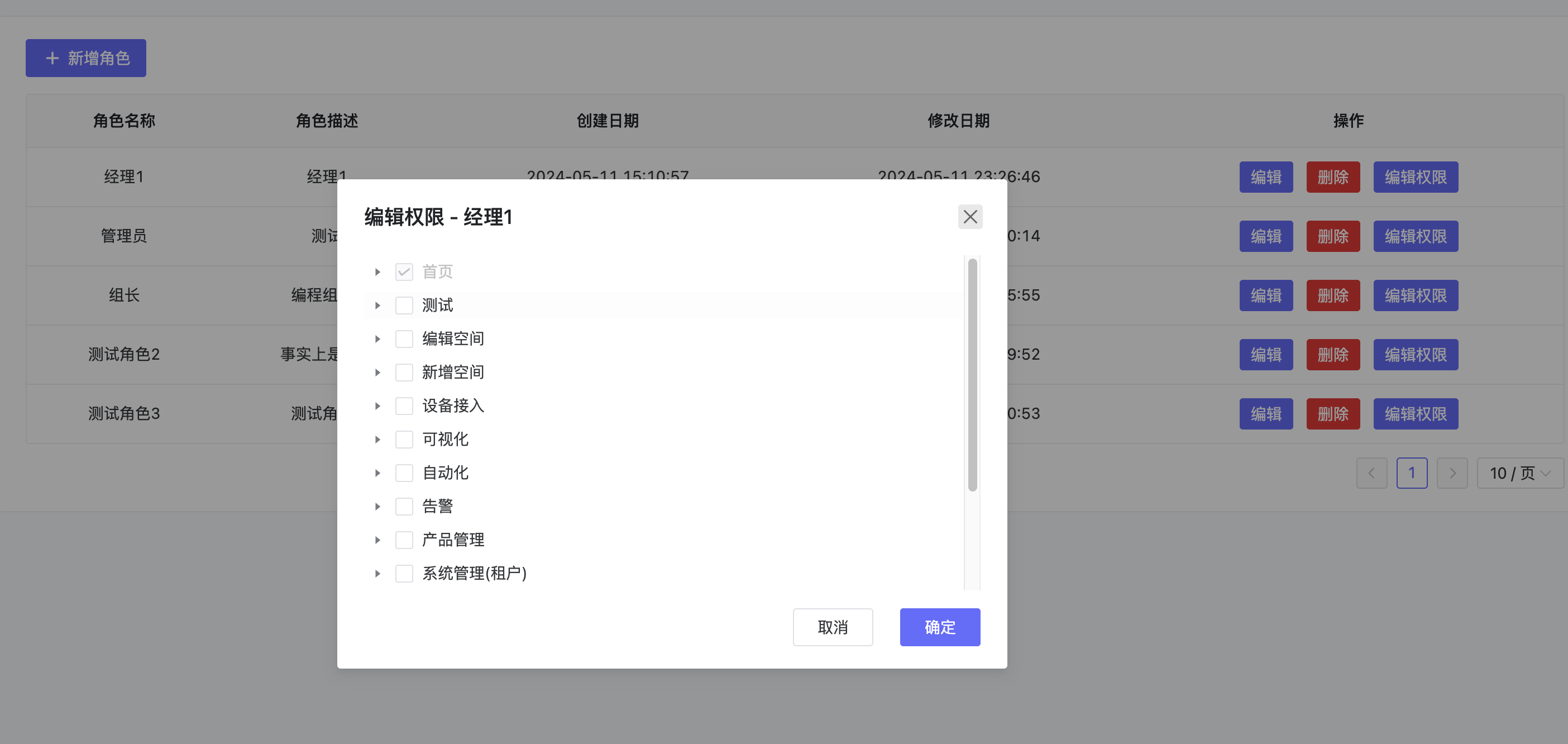Image resolution: width=1568 pixels, height=744 pixels.
Task: Expand the 系统管理(租户) tree node
Action: click(377, 573)
